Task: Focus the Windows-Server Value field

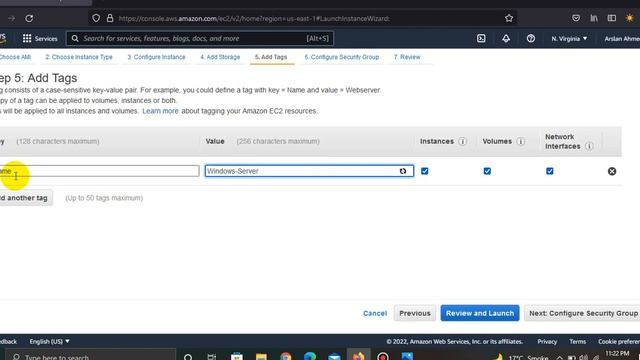Action: click(309, 171)
